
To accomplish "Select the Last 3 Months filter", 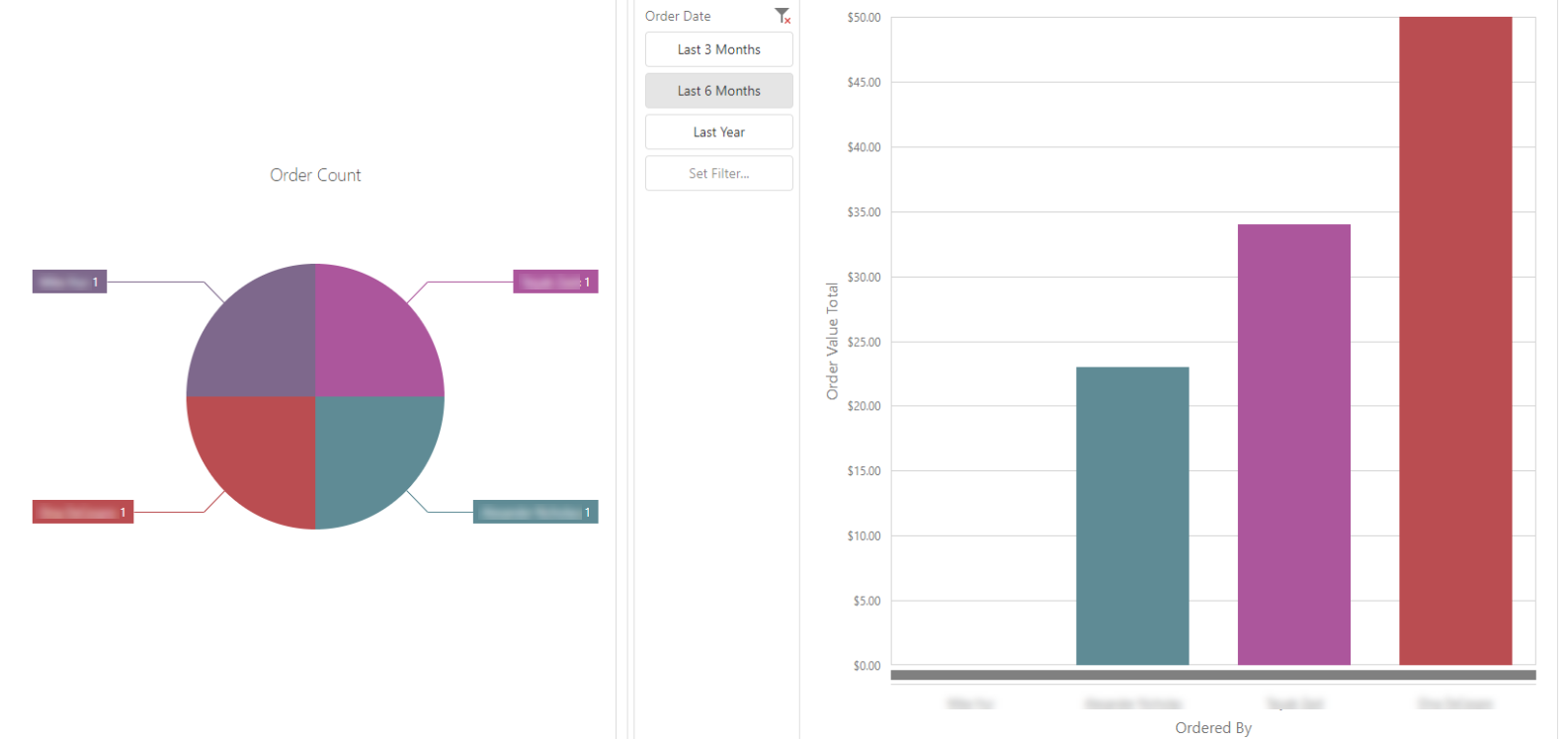I will 718,49.
